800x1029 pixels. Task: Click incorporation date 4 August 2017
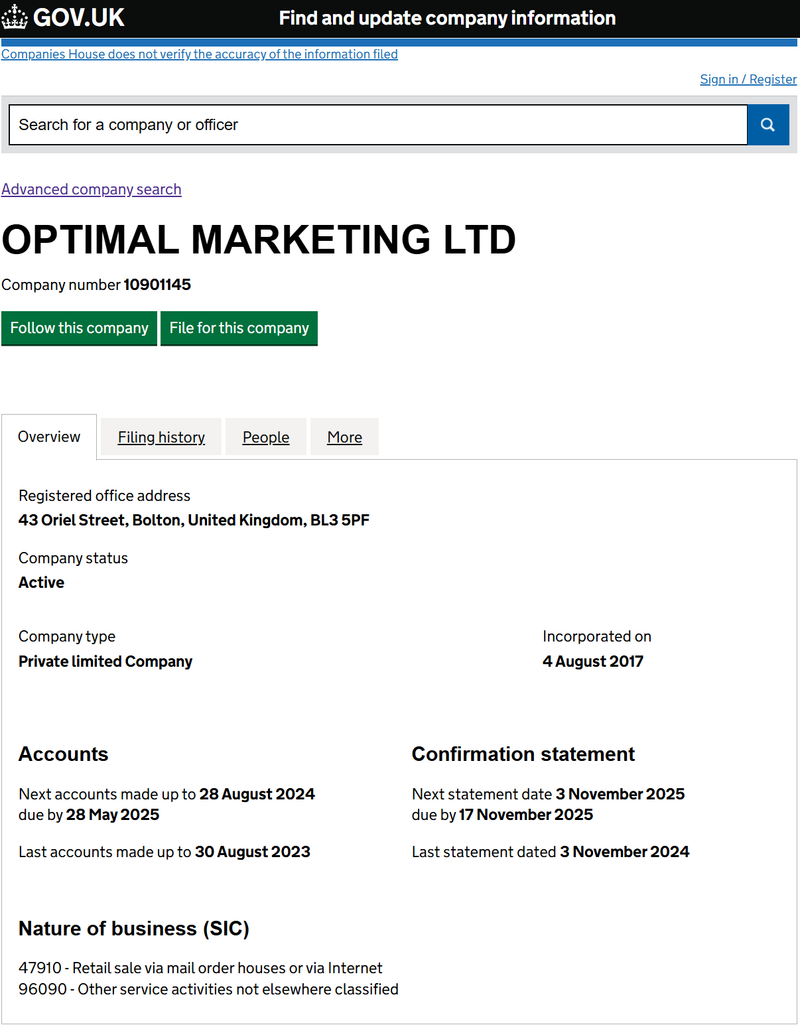pos(593,662)
